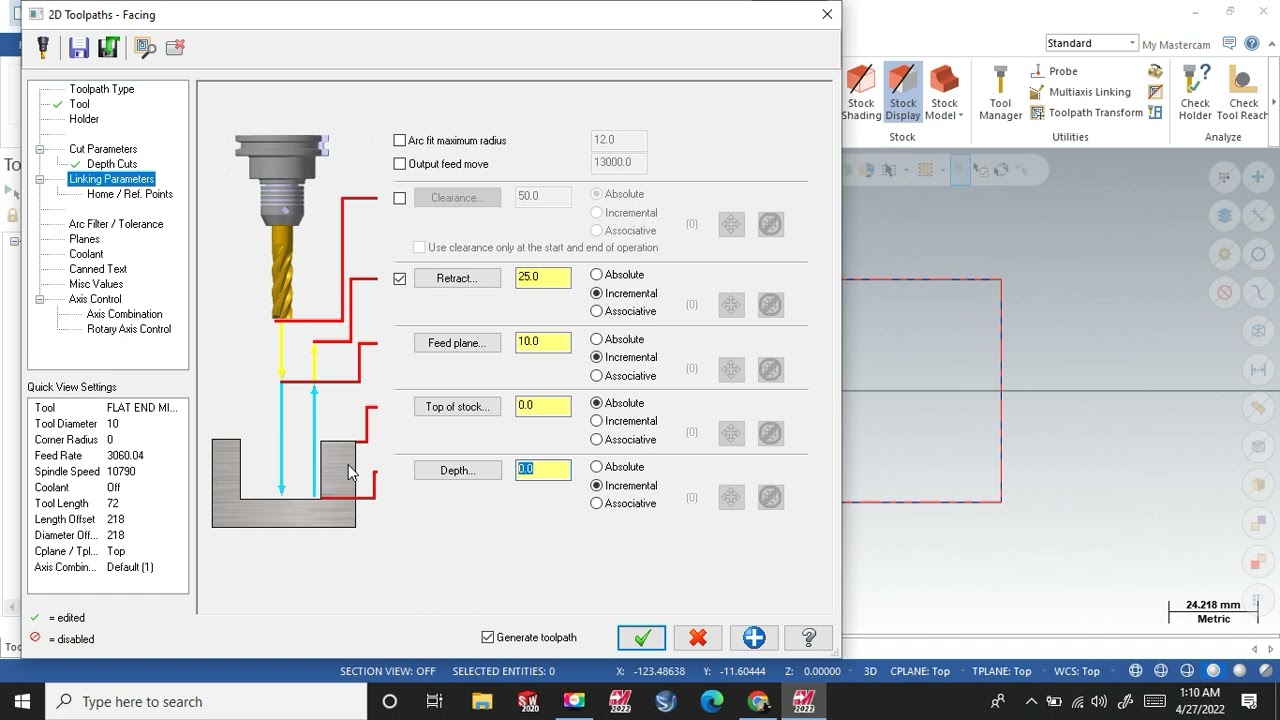The width and height of the screenshot is (1280, 720).
Task: Collapse the Cut Parameters tree node
Action: coord(40,149)
